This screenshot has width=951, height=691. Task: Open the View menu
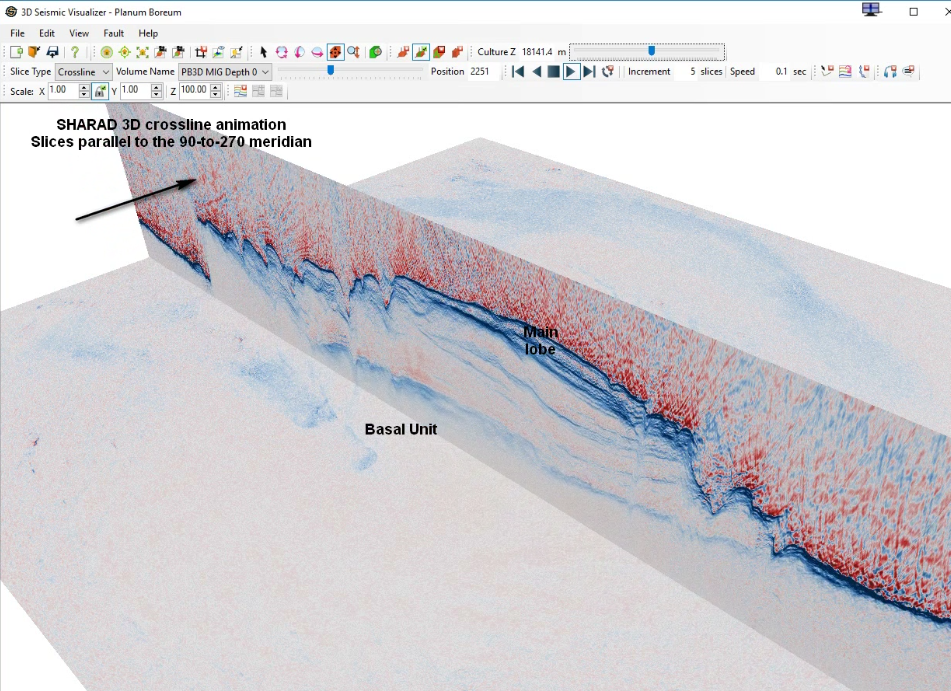(79, 33)
